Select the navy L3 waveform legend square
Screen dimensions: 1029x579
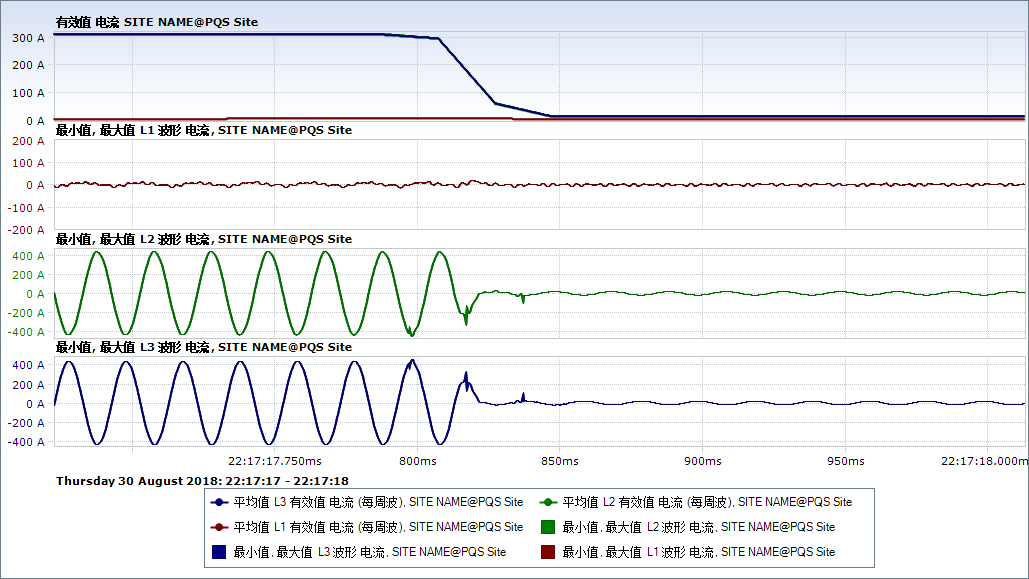point(219,552)
